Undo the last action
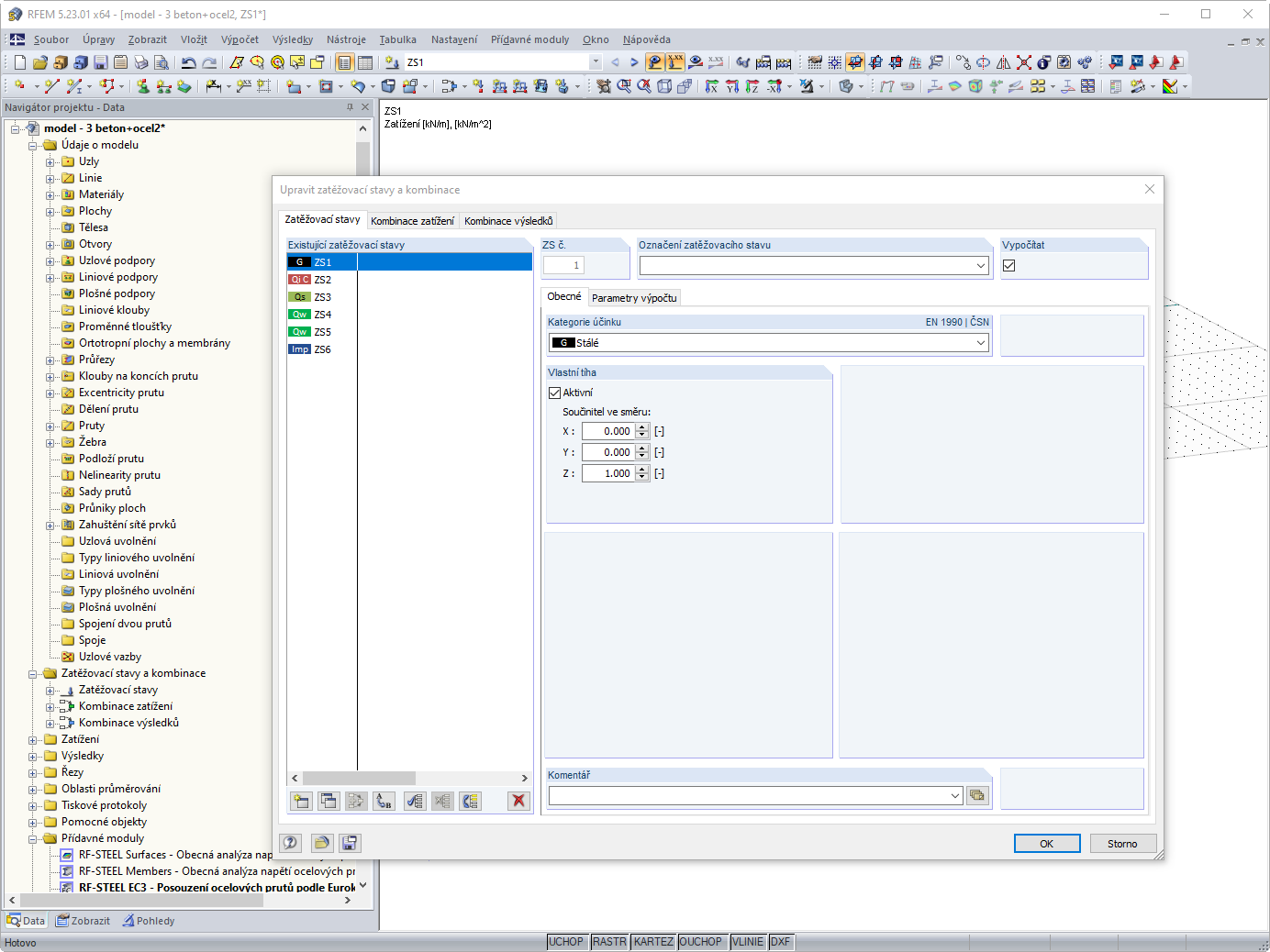The image size is (1270, 952). pyautogui.click(x=189, y=62)
